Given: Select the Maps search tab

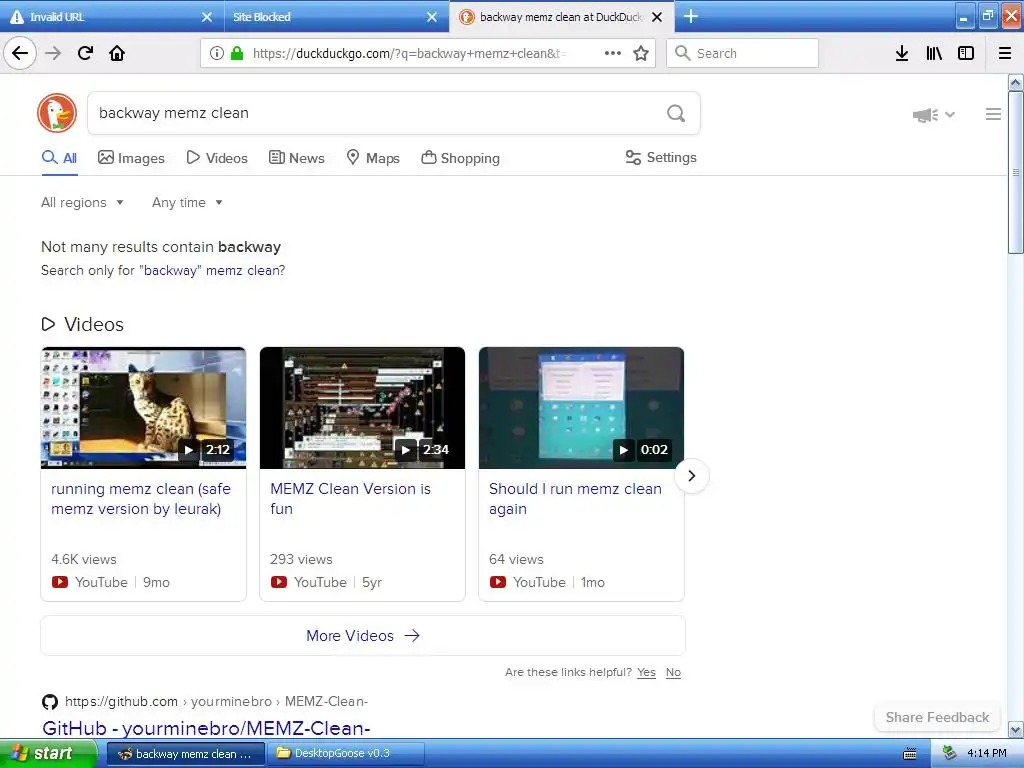Looking at the screenshot, I should [373, 158].
